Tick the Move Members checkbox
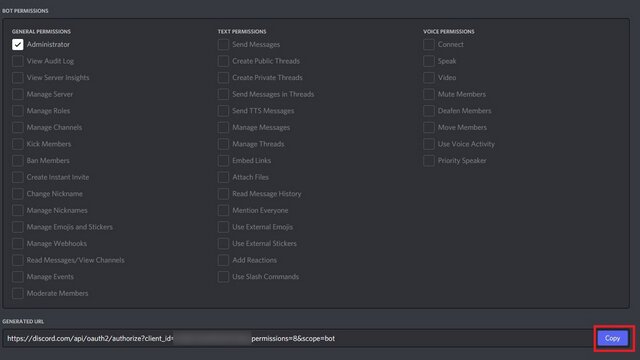640x360 pixels. pos(429,127)
